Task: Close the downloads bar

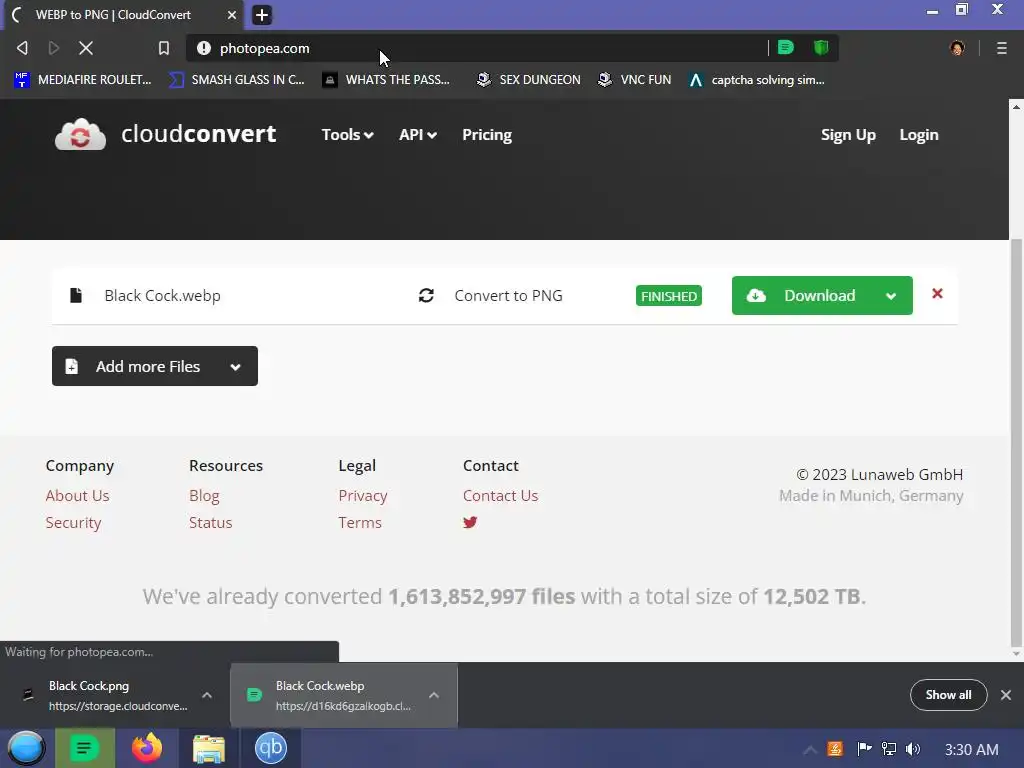Action: click(x=1006, y=695)
